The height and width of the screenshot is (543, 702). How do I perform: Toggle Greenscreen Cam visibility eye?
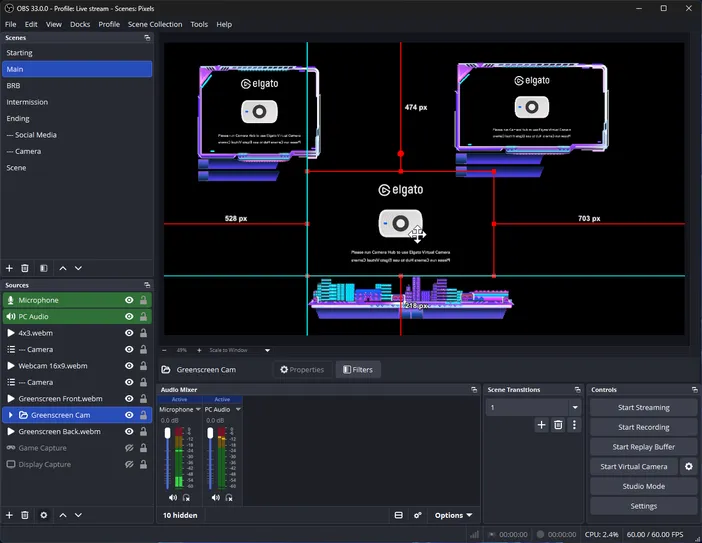click(x=129, y=415)
